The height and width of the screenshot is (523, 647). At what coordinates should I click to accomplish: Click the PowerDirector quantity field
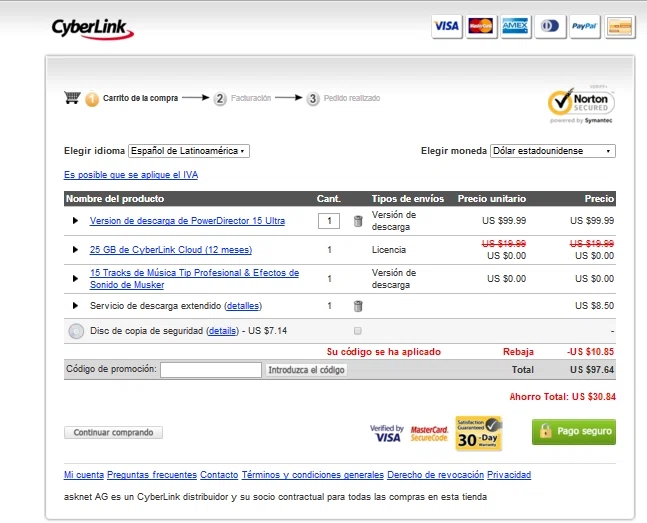pos(329,221)
